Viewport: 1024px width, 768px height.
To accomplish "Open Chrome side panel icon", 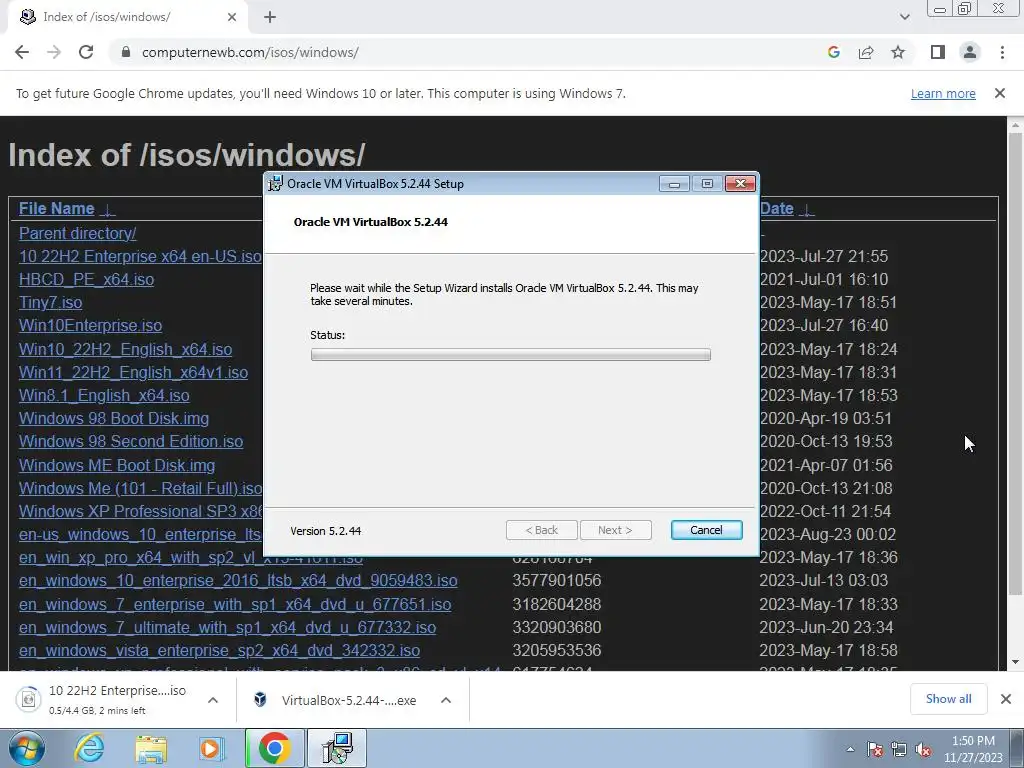I will click(938, 52).
